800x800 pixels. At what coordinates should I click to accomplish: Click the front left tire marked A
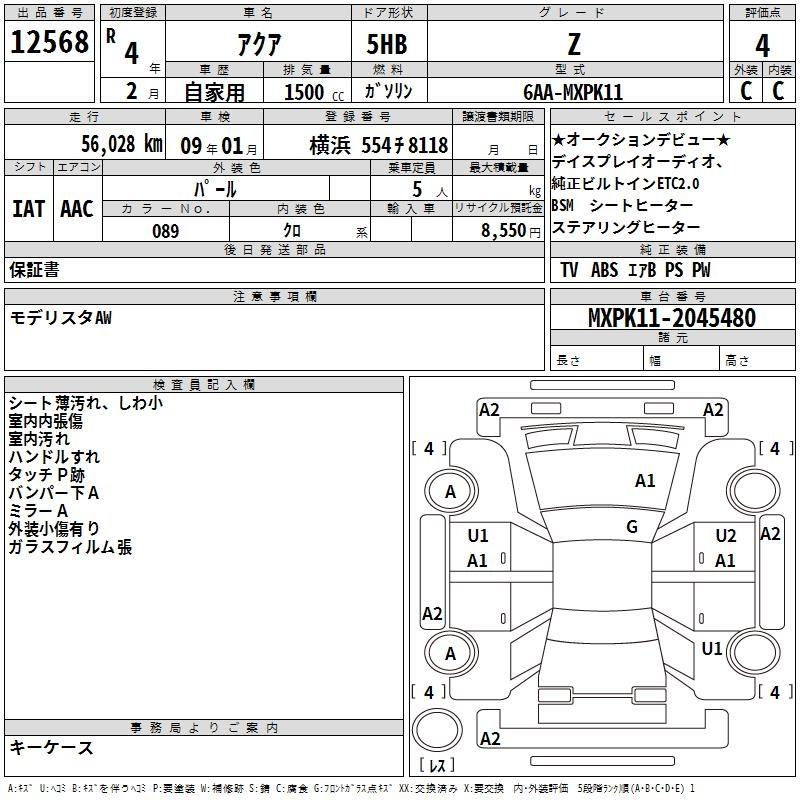[x=450, y=491]
